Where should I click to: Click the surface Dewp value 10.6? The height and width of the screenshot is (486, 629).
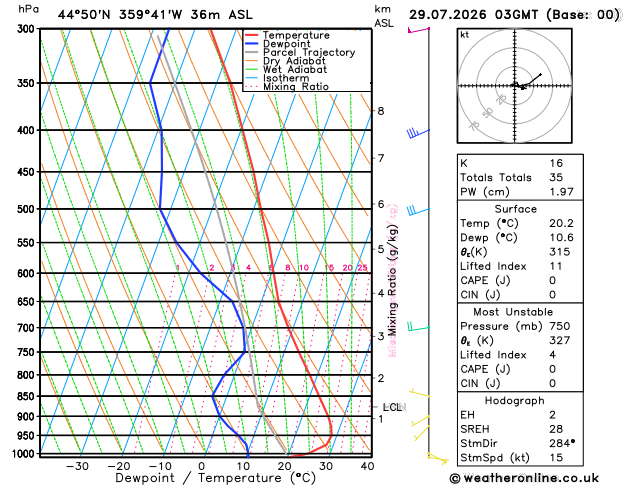pos(561,237)
